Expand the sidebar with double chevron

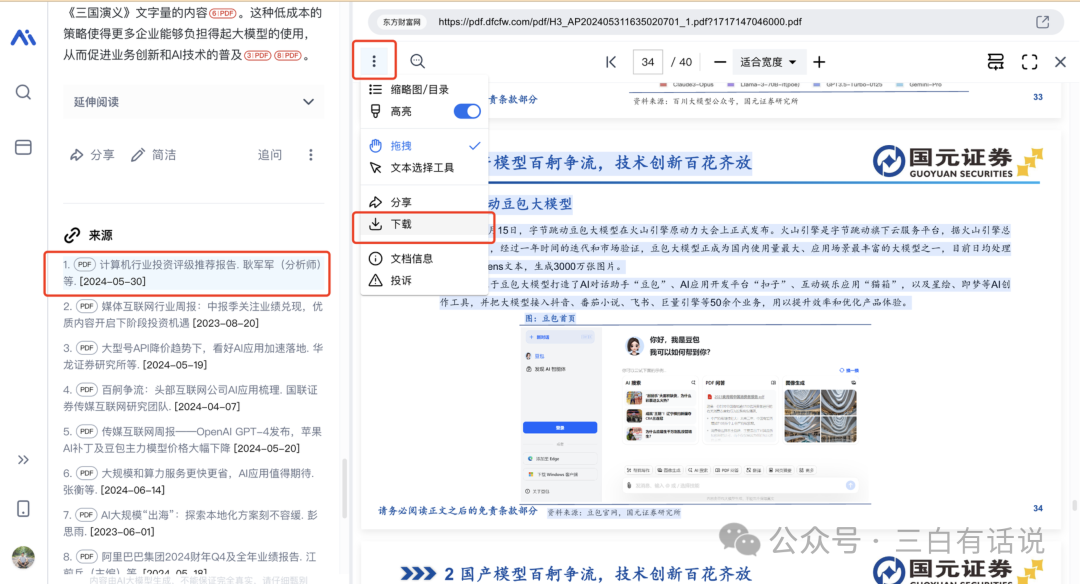click(x=23, y=459)
